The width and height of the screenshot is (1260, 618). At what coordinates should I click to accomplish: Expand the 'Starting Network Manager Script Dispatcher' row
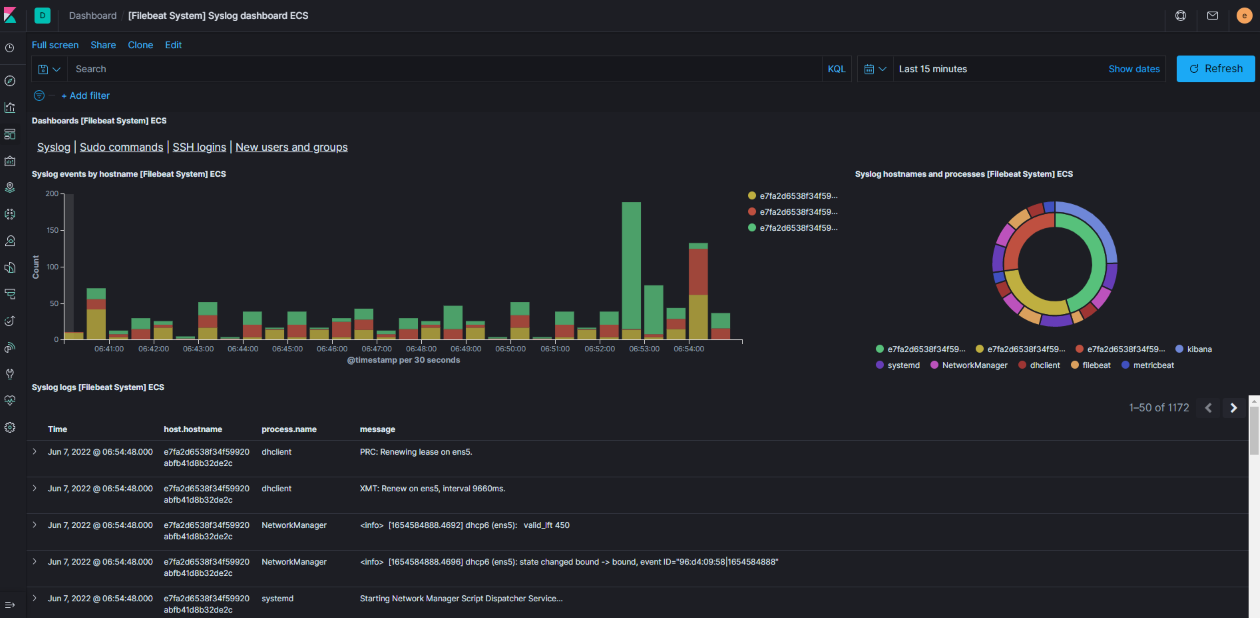[35, 598]
